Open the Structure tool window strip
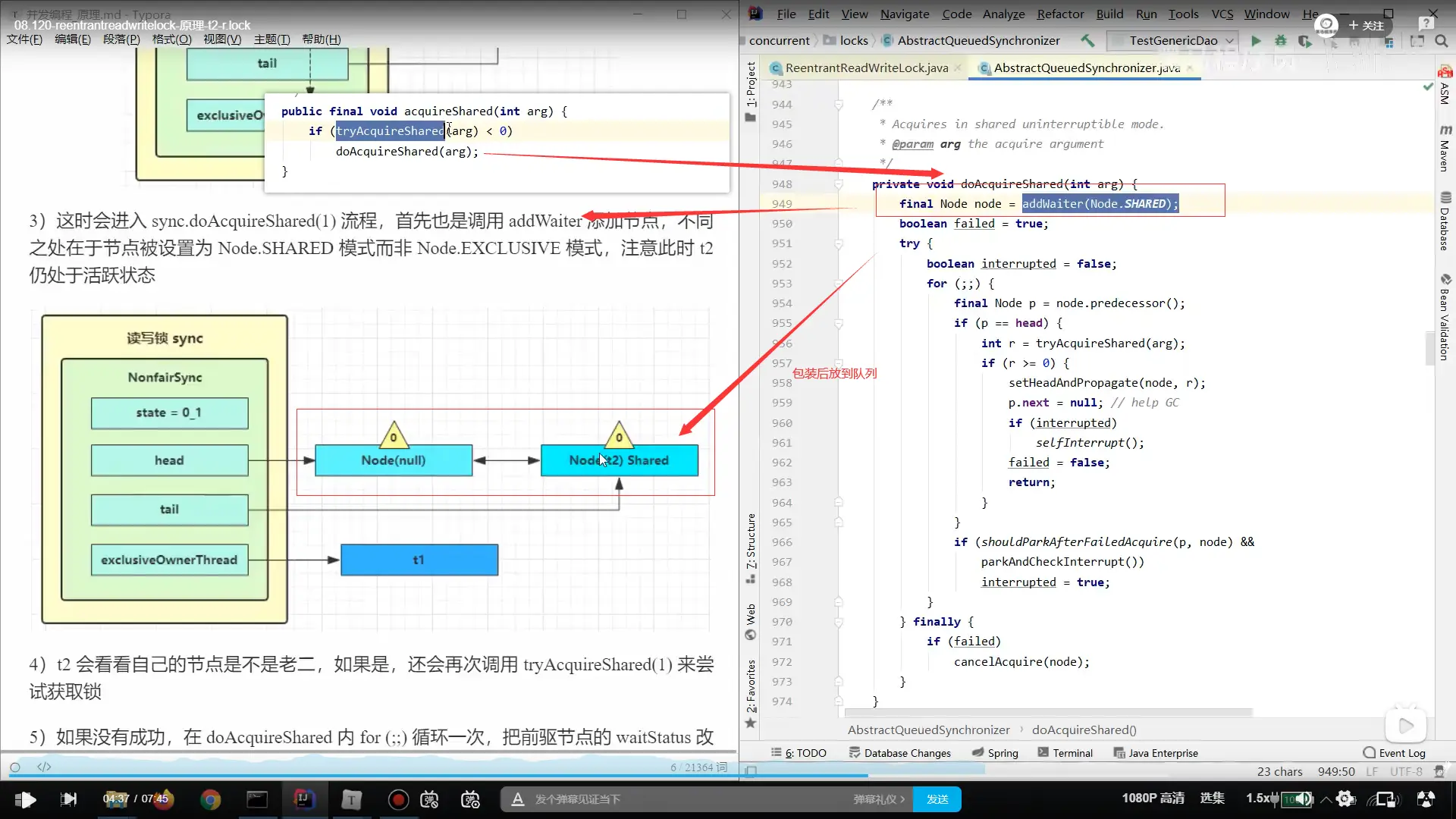This screenshot has height=819, width=1456. (751, 548)
